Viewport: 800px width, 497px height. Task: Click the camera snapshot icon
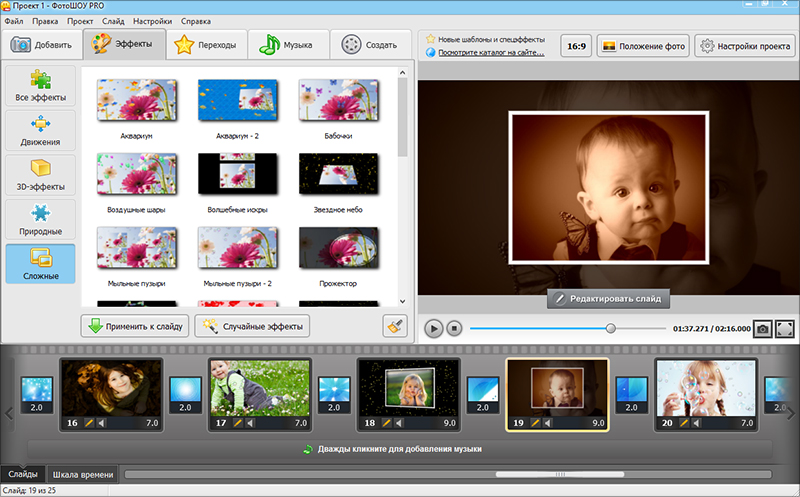[x=762, y=328]
